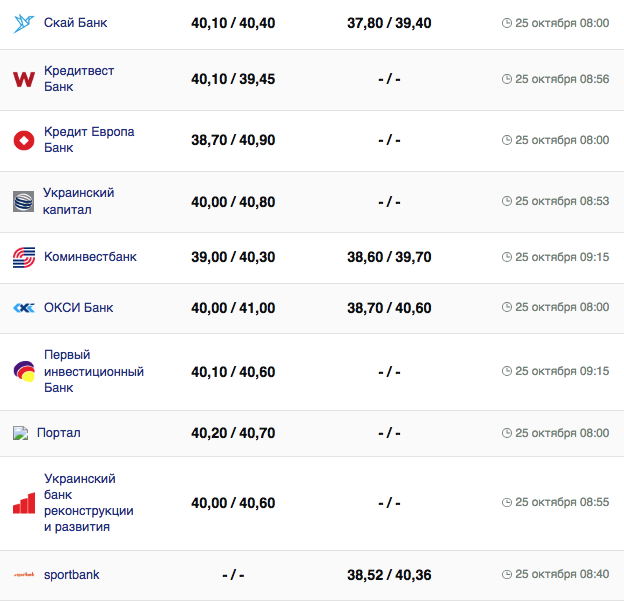
Task: Click sportbank card rate 38,52 / 40,36
Action: (389, 575)
